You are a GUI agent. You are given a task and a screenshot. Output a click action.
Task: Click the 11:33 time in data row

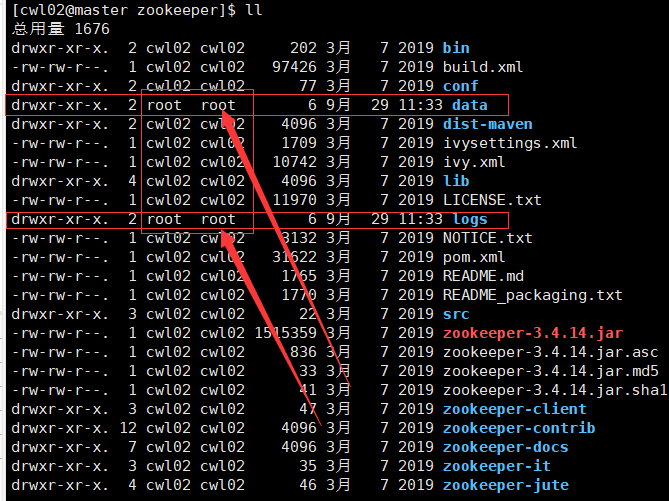421,105
